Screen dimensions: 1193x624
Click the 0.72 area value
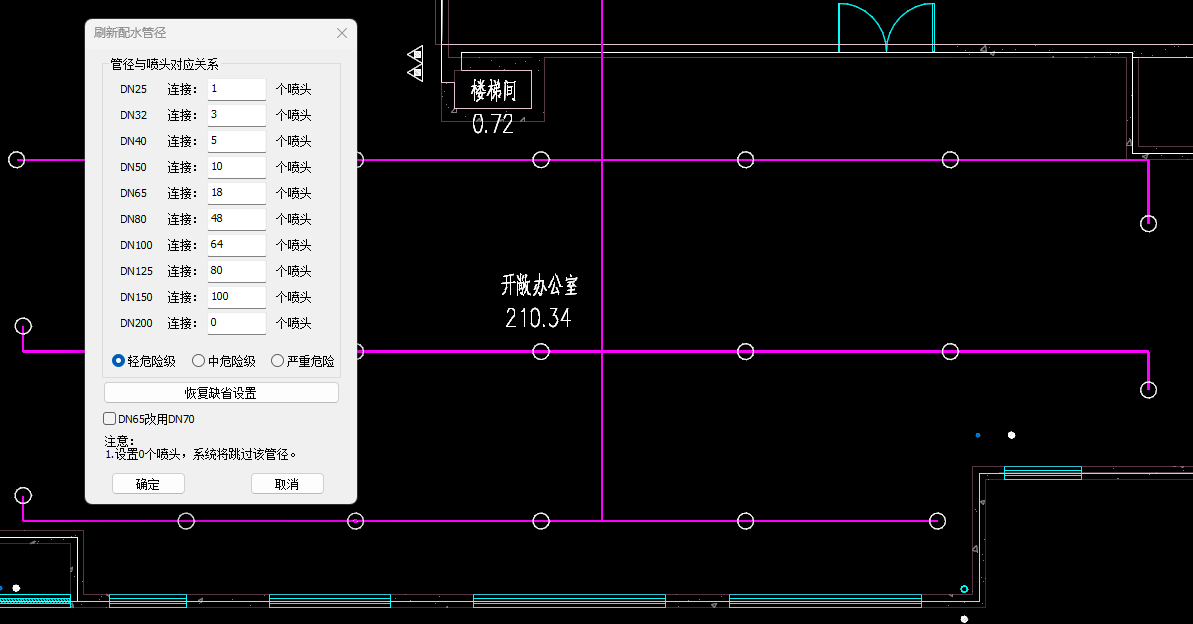point(493,124)
